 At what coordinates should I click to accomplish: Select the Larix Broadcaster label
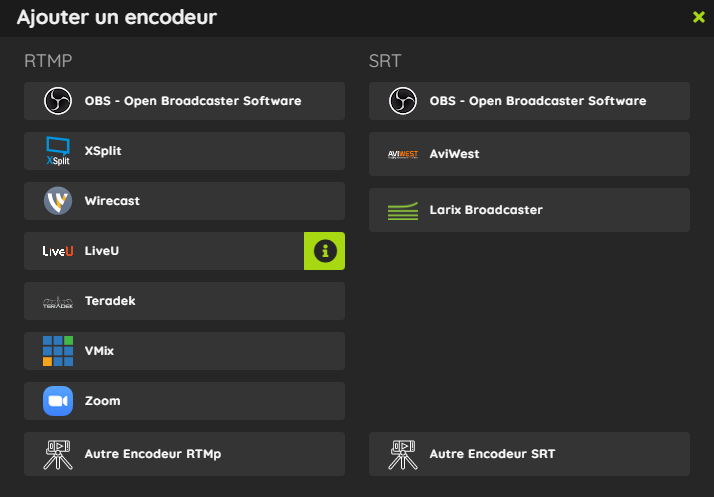click(x=486, y=210)
